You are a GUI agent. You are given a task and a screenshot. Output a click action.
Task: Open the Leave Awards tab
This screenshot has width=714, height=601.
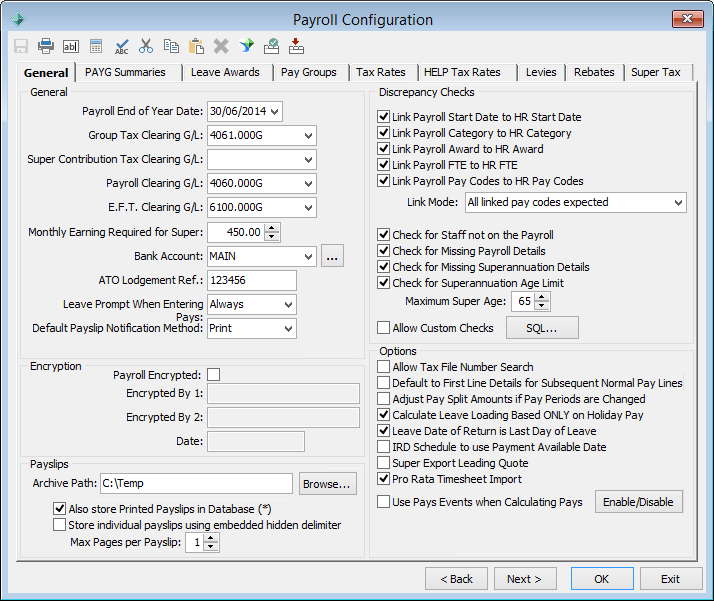point(225,72)
